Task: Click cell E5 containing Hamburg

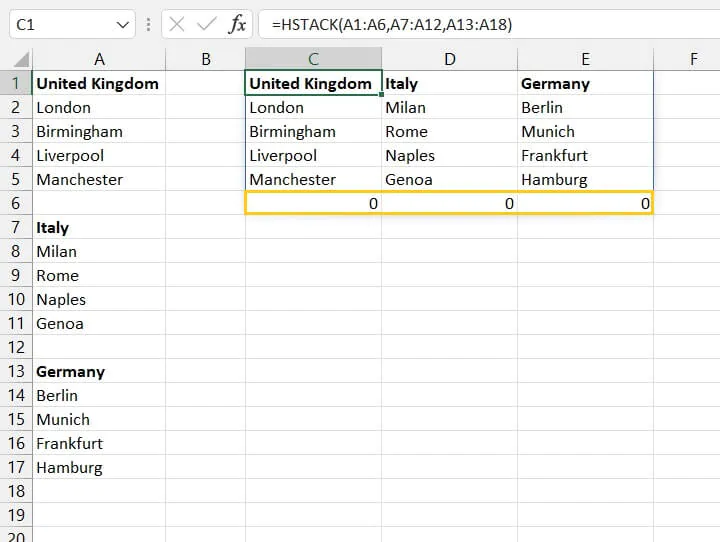Action: click(585, 180)
